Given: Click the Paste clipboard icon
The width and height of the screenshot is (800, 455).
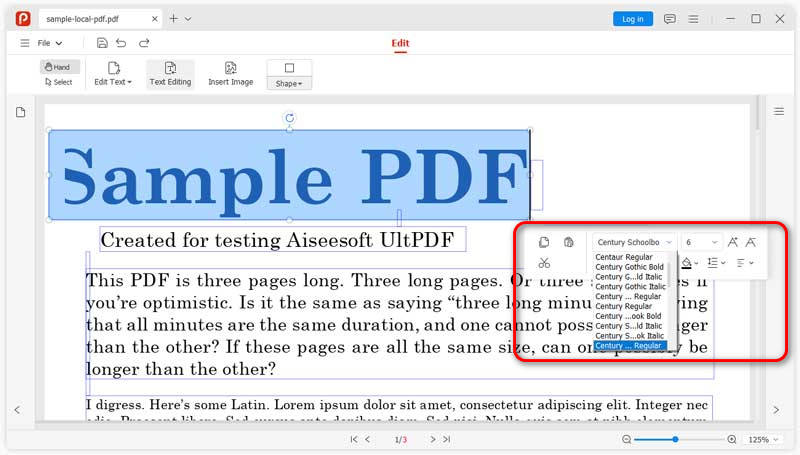Looking at the screenshot, I should [x=569, y=242].
